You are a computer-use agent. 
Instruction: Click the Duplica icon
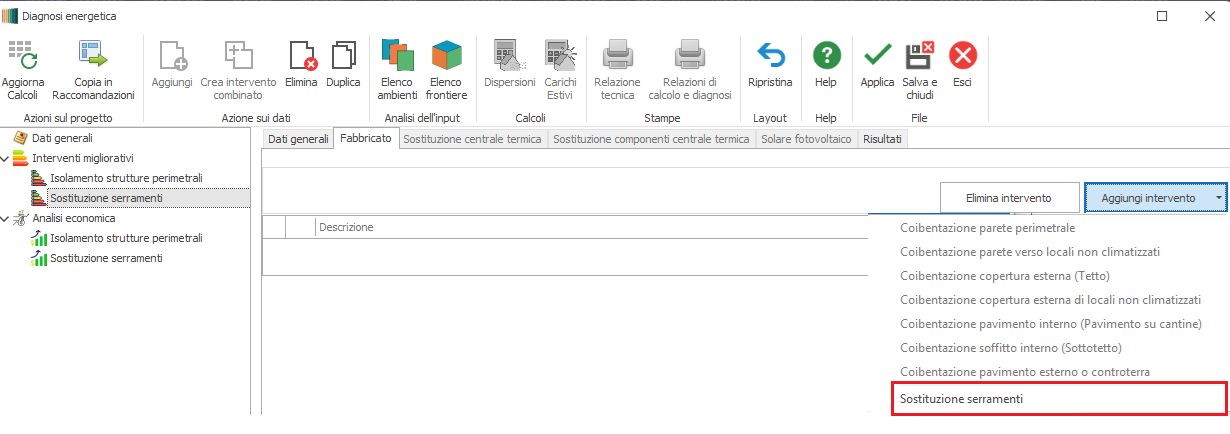point(344,55)
